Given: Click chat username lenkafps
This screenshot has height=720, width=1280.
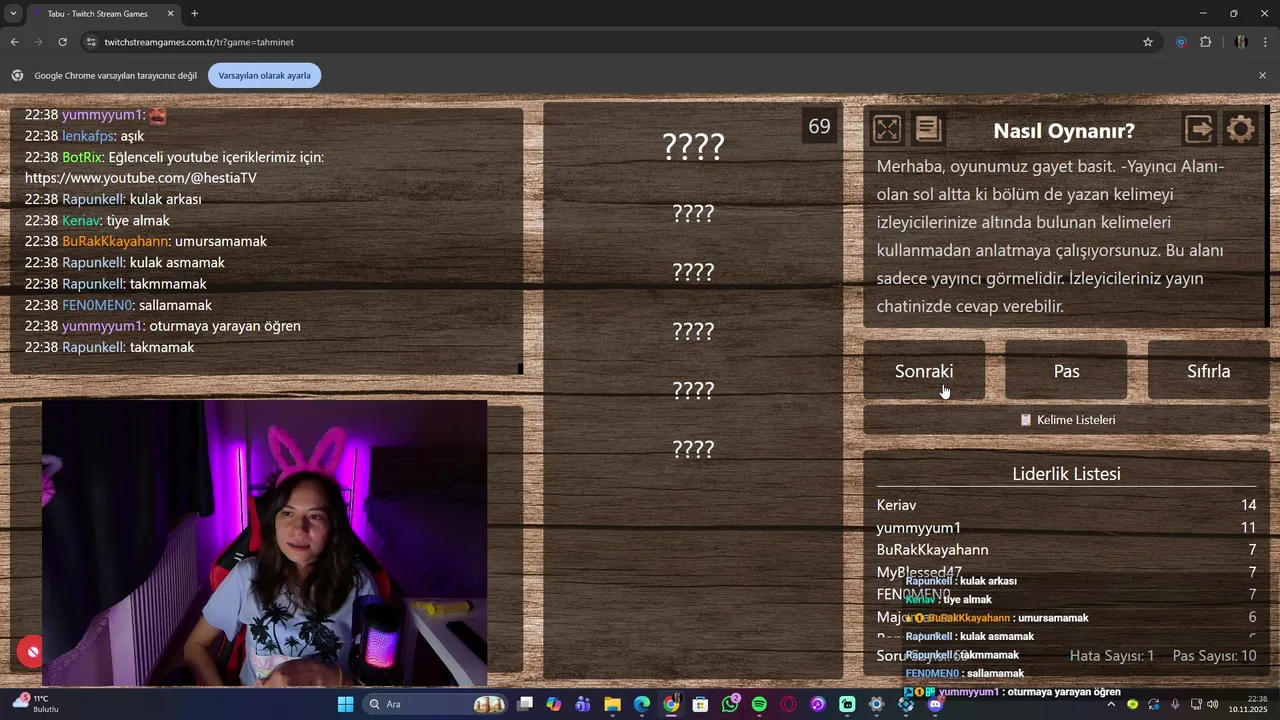Looking at the screenshot, I should click(x=89, y=136).
